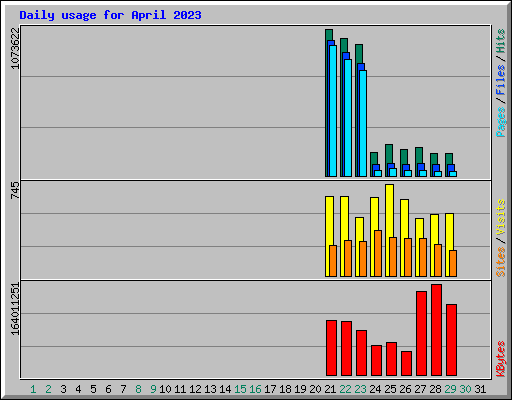Image resolution: width=512 pixels, height=400 pixels.
Task: Click the cyan Pages bar for day 21
Action: point(333,111)
